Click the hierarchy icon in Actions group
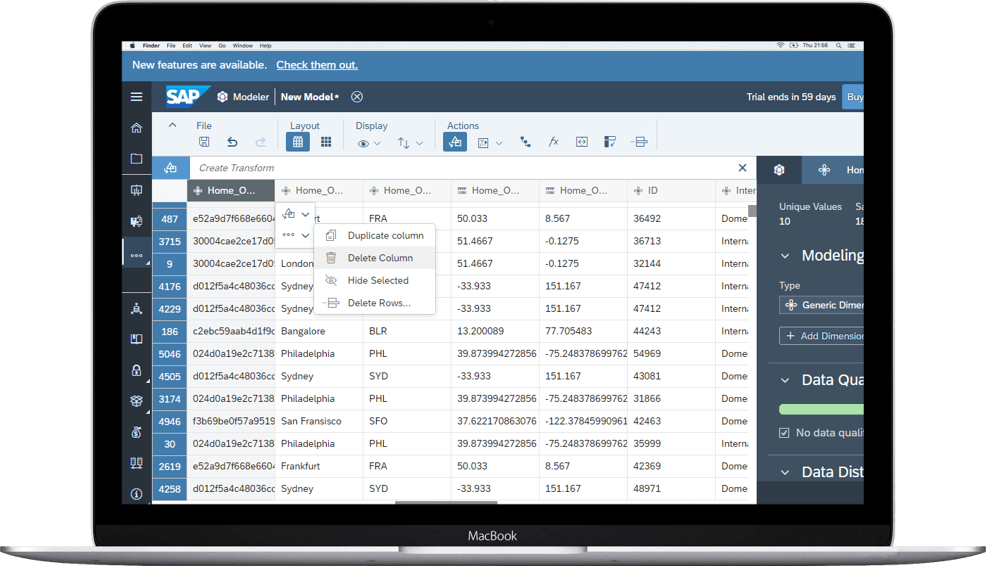Screen dimensions: 986x566 click(x=525, y=143)
